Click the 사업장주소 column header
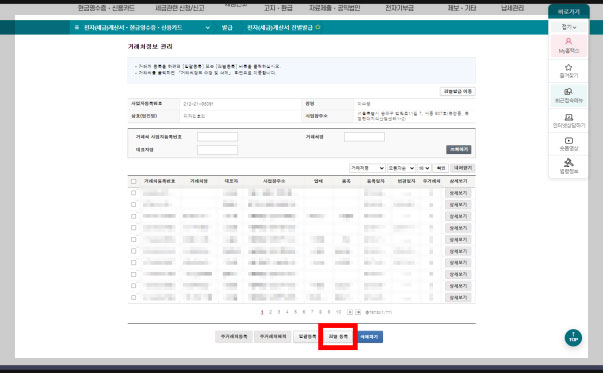603x373 pixels. tap(274, 181)
